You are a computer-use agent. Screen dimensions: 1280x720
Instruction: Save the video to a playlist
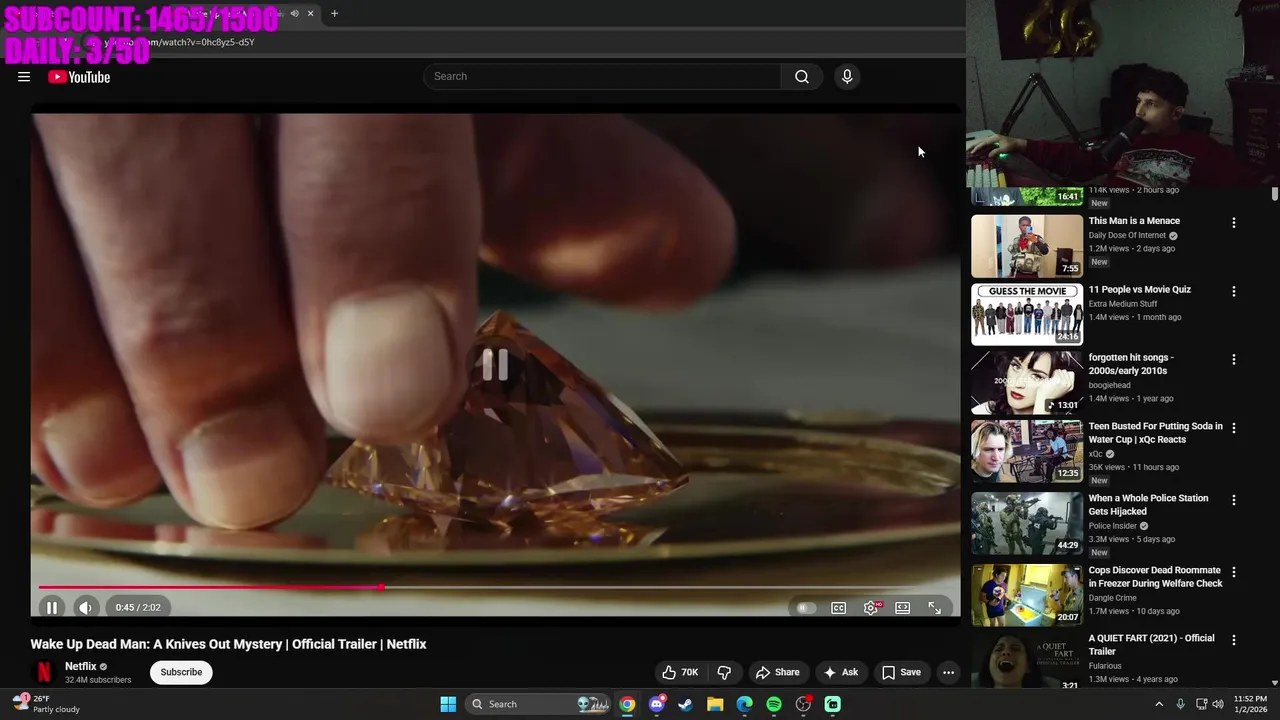pos(901,672)
